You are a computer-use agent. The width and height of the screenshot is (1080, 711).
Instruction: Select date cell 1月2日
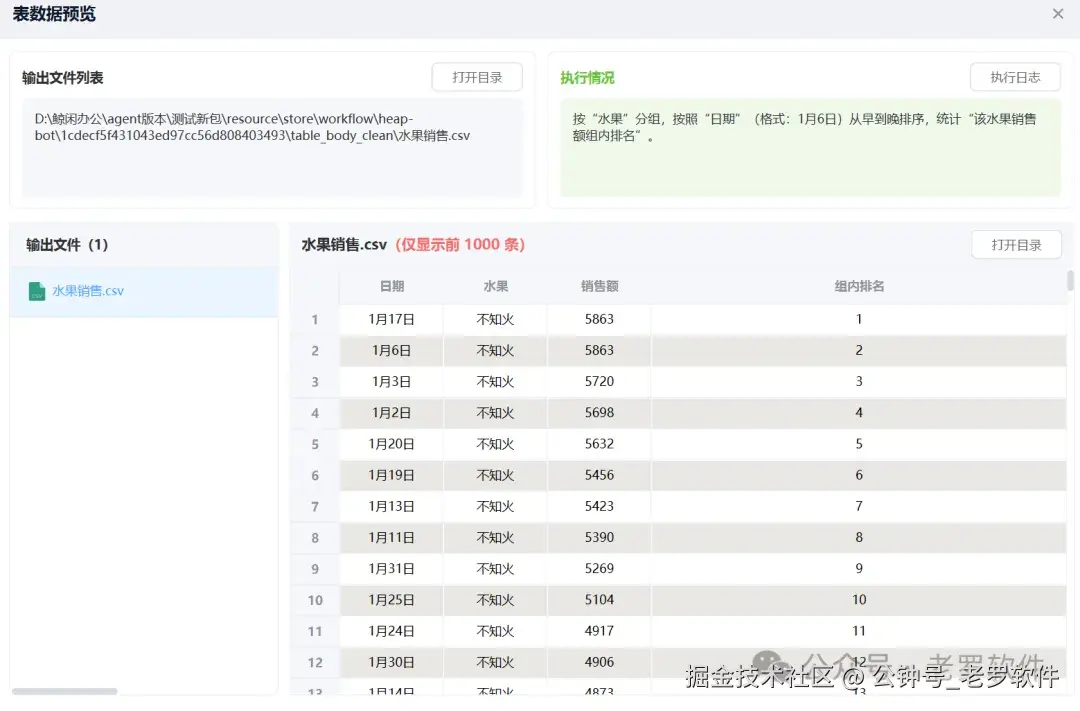[391, 413]
